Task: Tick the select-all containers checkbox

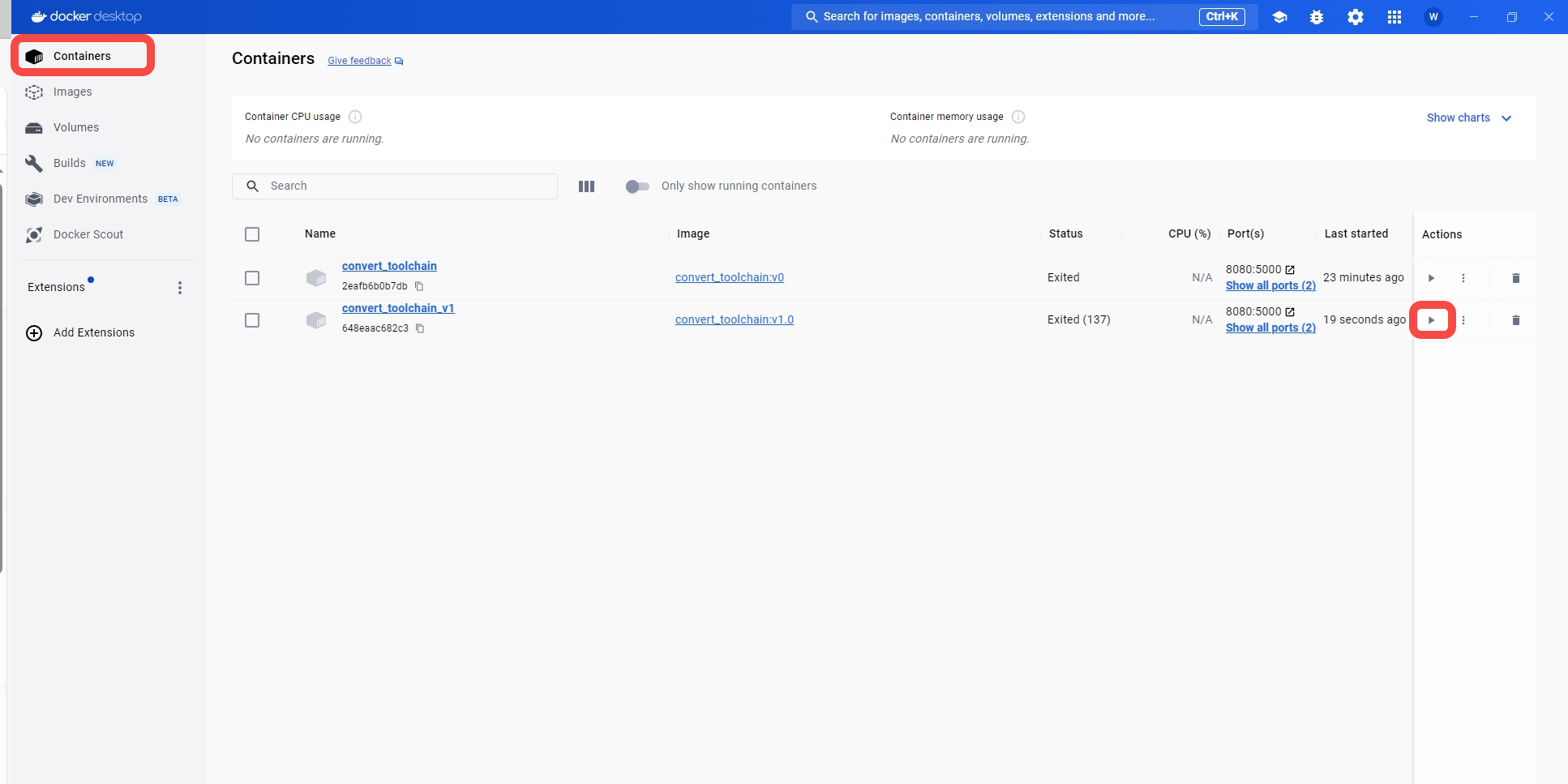Action: pos(252,234)
